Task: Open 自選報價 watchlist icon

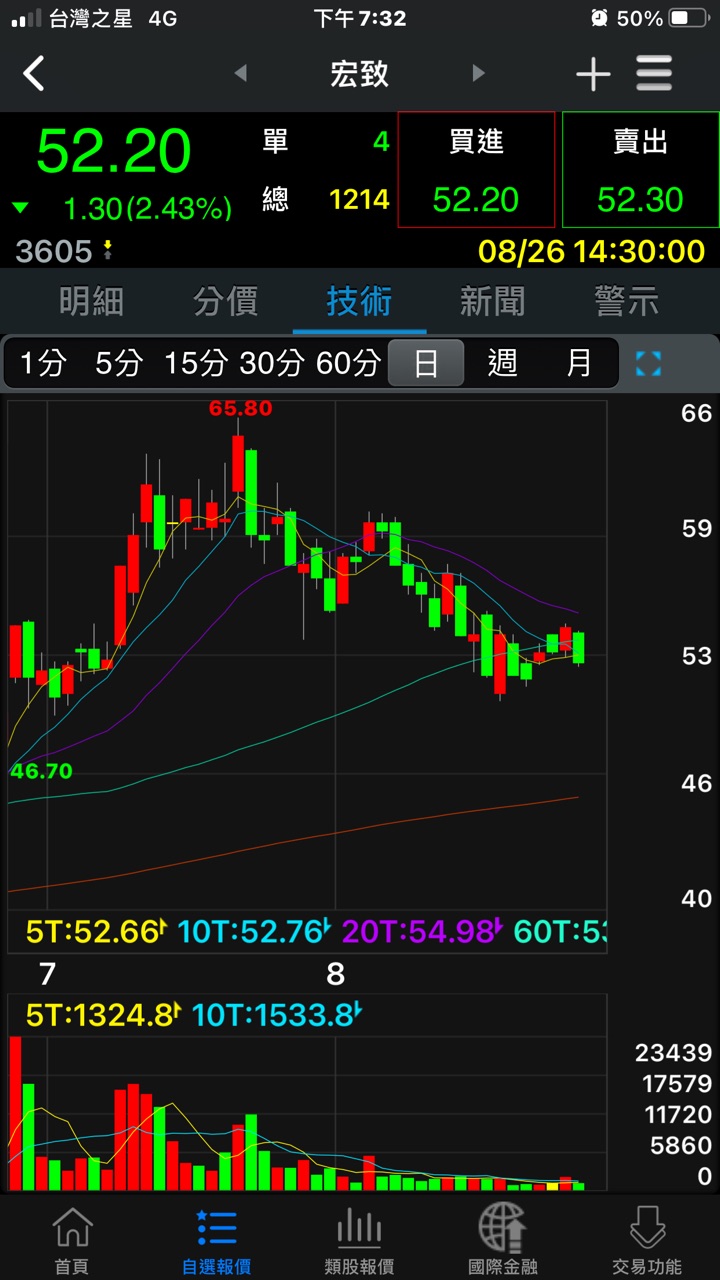Action: tap(216, 1238)
